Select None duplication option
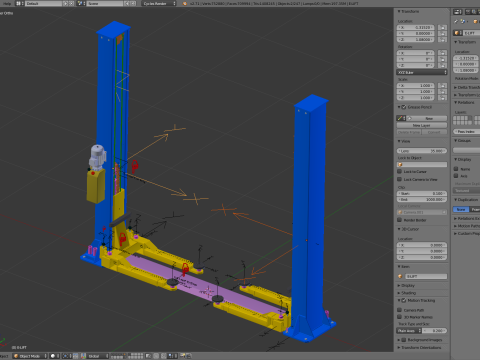This screenshot has height=360, width=480. (x=461, y=209)
